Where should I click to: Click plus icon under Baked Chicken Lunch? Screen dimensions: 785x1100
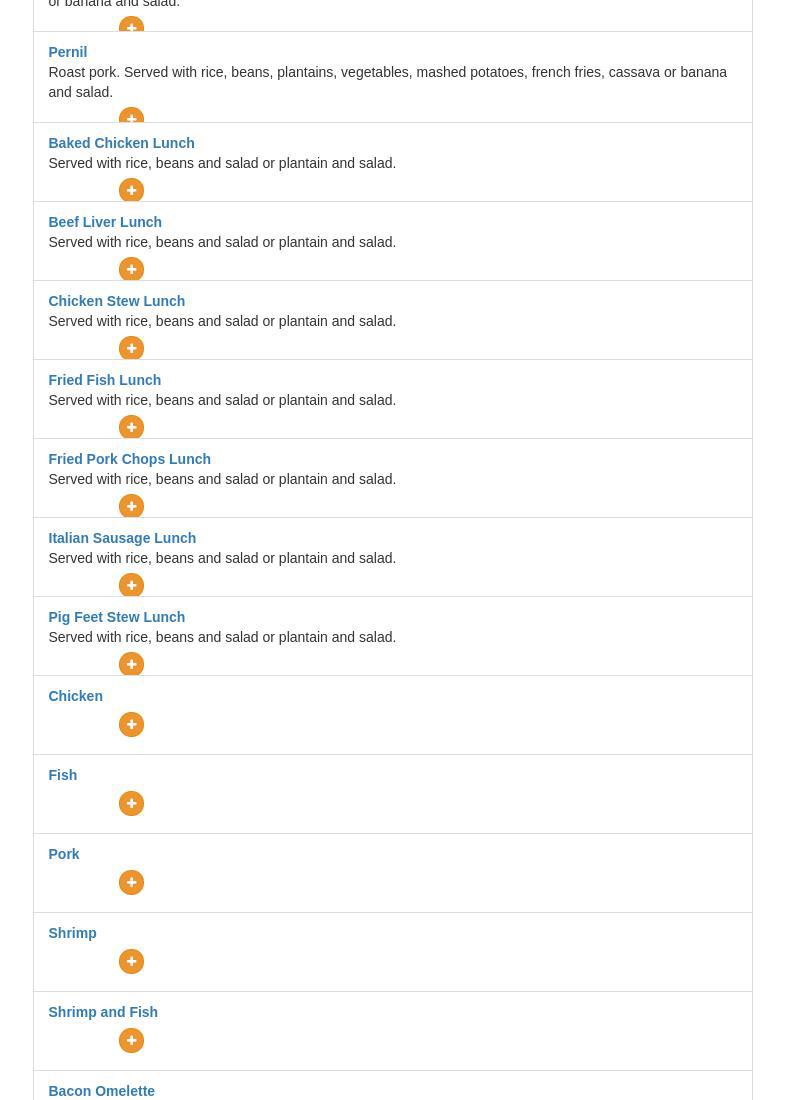(x=131, y=190)
